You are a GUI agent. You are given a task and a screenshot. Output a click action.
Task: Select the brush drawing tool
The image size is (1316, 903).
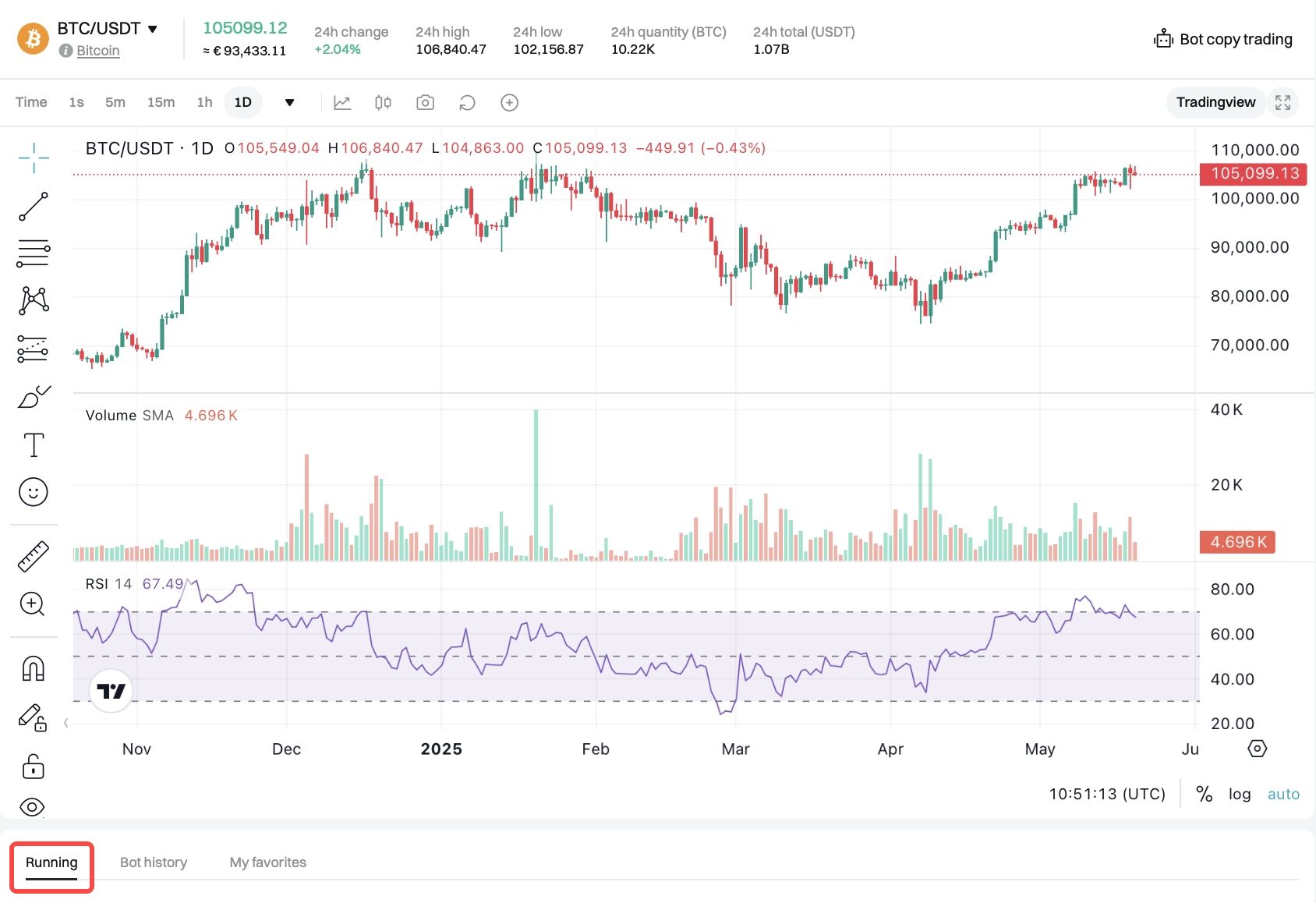34,397
